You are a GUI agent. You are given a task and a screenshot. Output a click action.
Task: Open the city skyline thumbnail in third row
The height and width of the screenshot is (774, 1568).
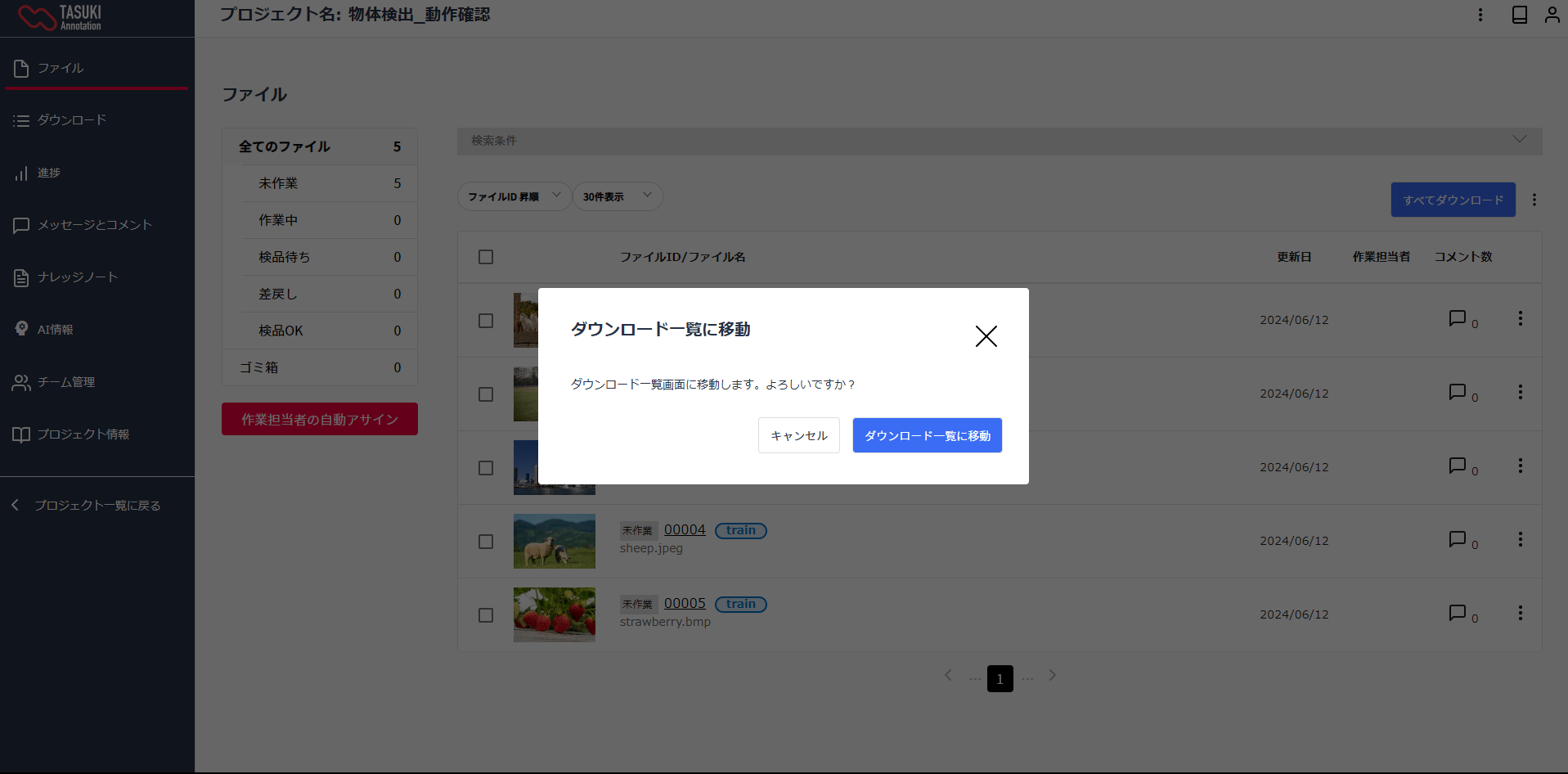[x=526, y=467]
